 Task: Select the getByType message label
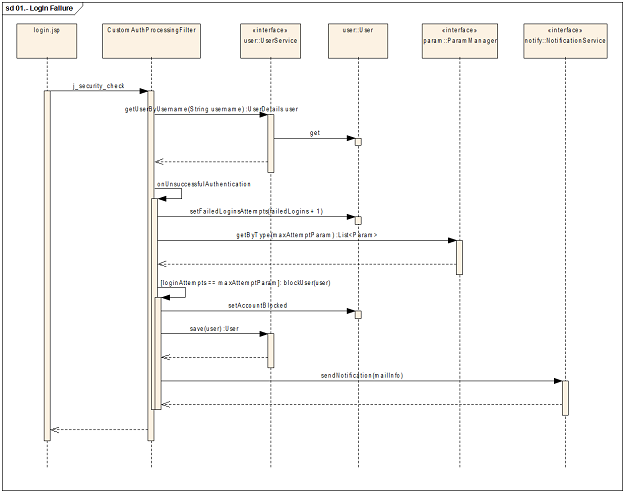(307, 235)
